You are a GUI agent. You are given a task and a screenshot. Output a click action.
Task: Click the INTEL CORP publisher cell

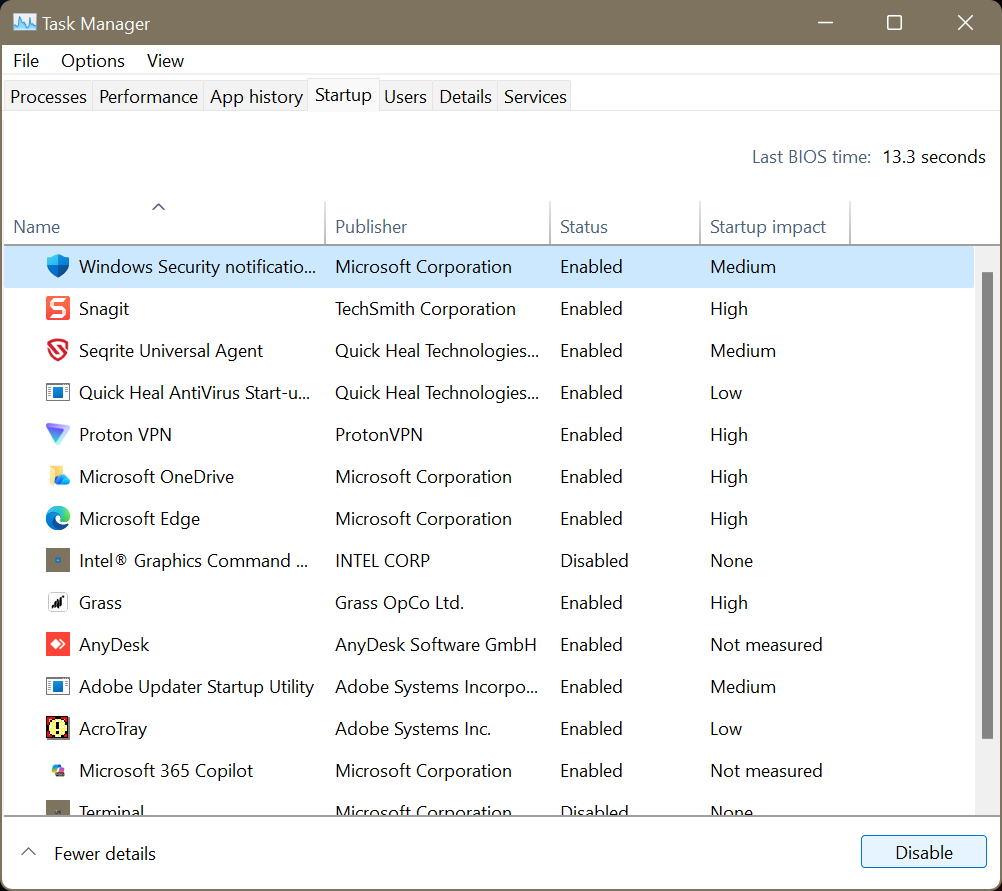382,561
